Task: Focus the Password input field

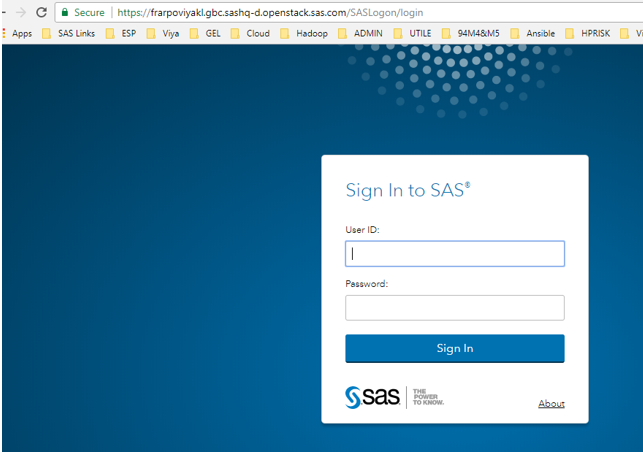Action: coord(455,308)
